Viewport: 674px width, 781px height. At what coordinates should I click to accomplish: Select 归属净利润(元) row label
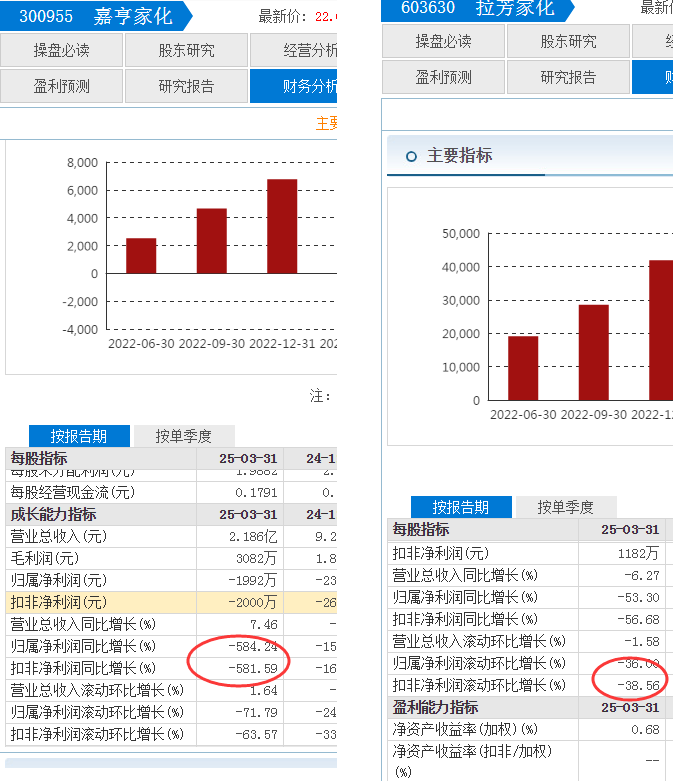point(59,580)
